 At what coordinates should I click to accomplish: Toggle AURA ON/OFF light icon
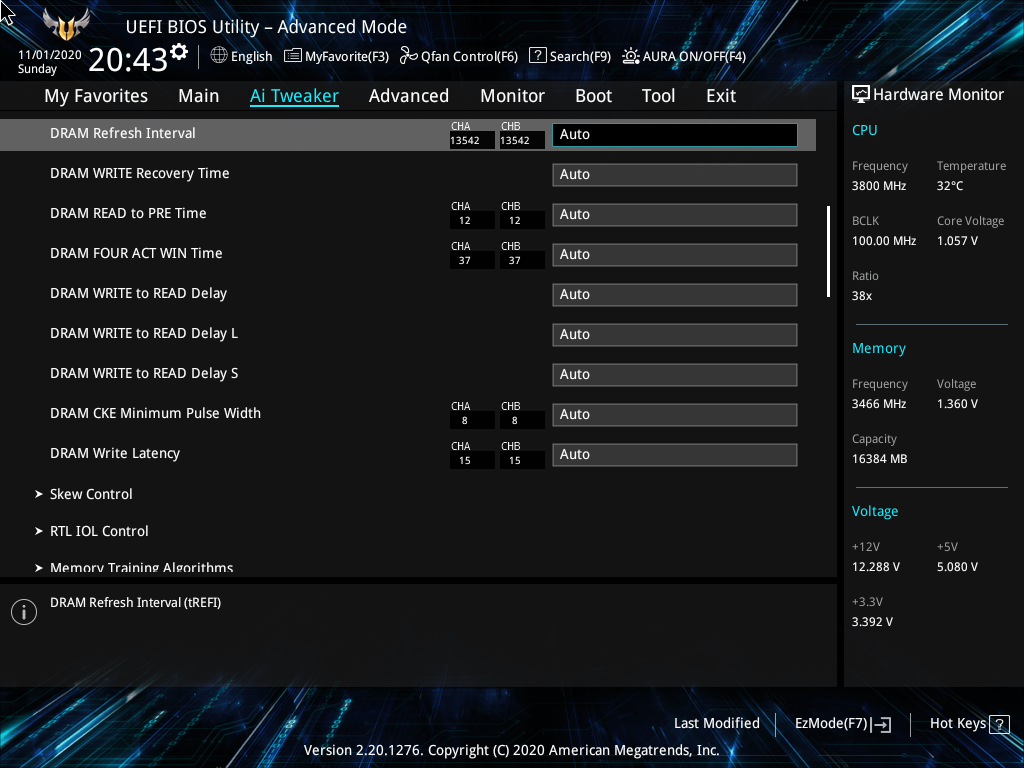point(630,56)
